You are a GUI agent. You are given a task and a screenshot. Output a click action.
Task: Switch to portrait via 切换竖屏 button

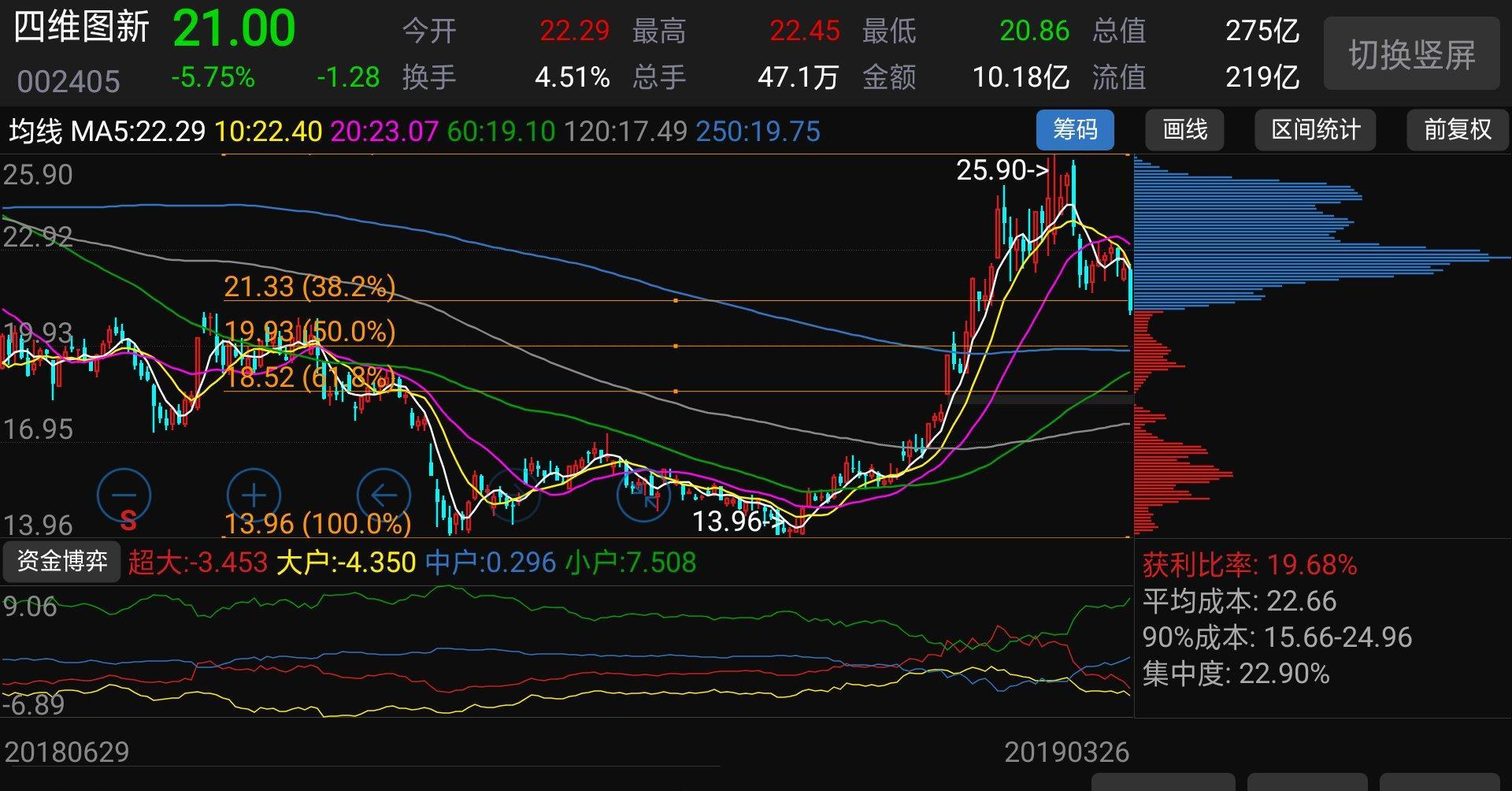[1411, 54]
